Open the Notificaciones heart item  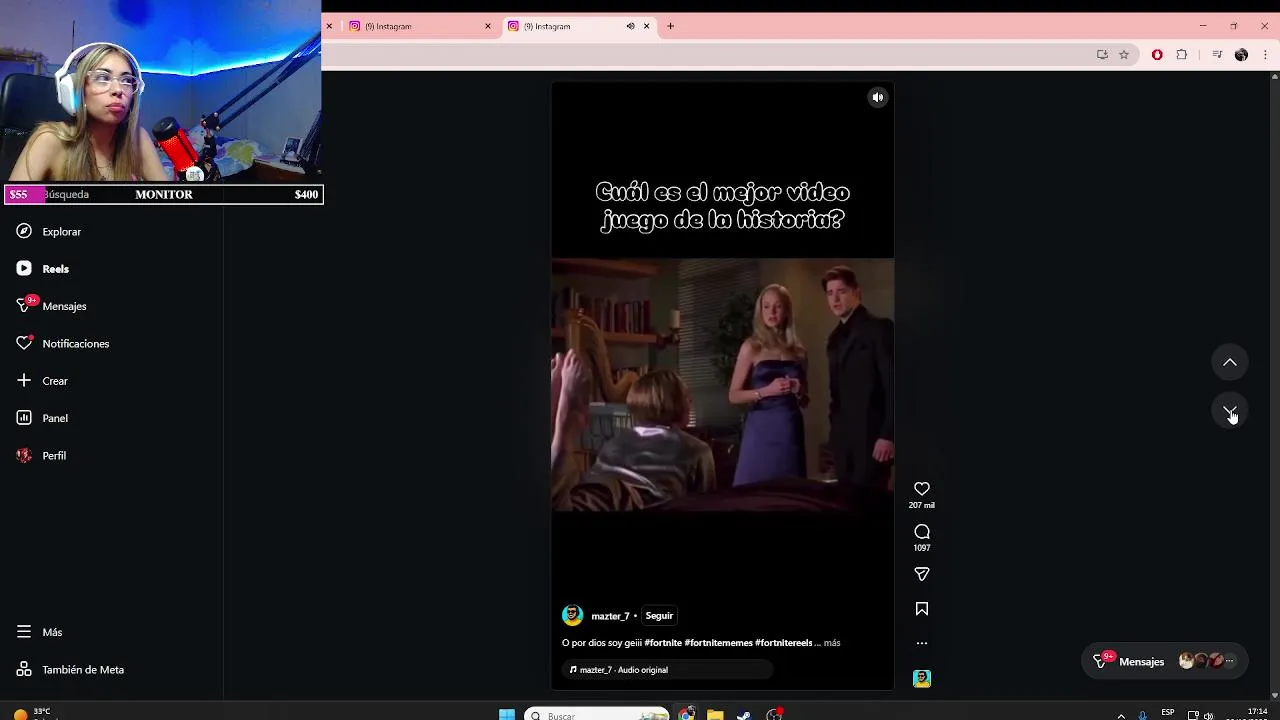(62, 343)
